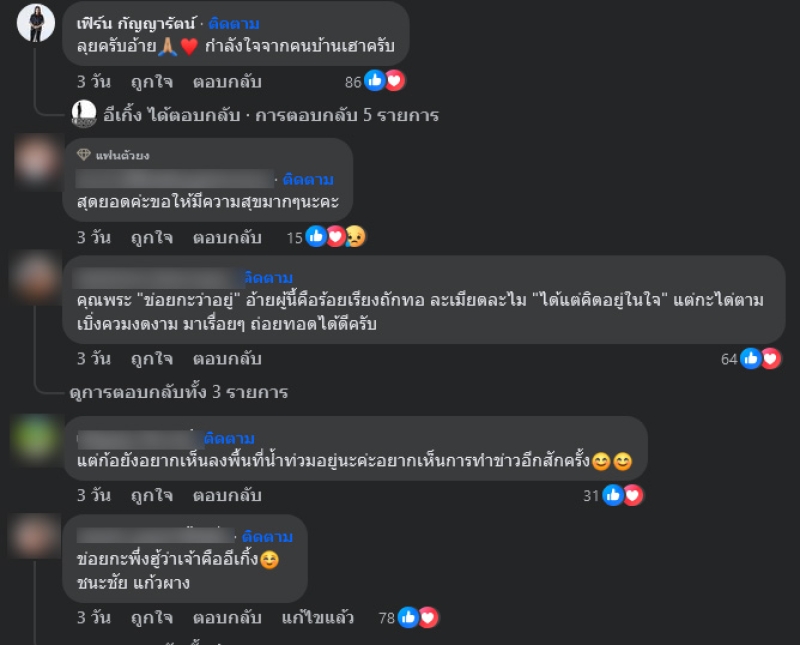Click the sad face reaction on 15-count comment
Viewport: 800px width, 645px height.
pyautogui.click(x=356, y=237)
